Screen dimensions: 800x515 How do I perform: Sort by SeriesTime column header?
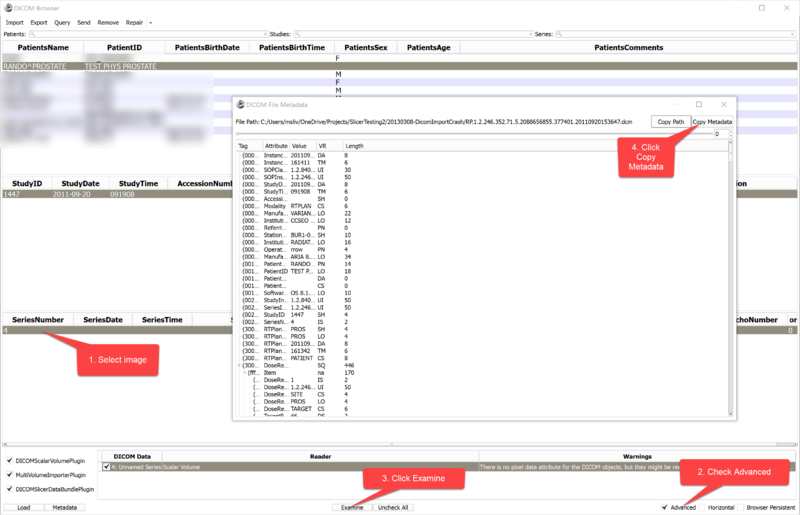coord(162,320)
